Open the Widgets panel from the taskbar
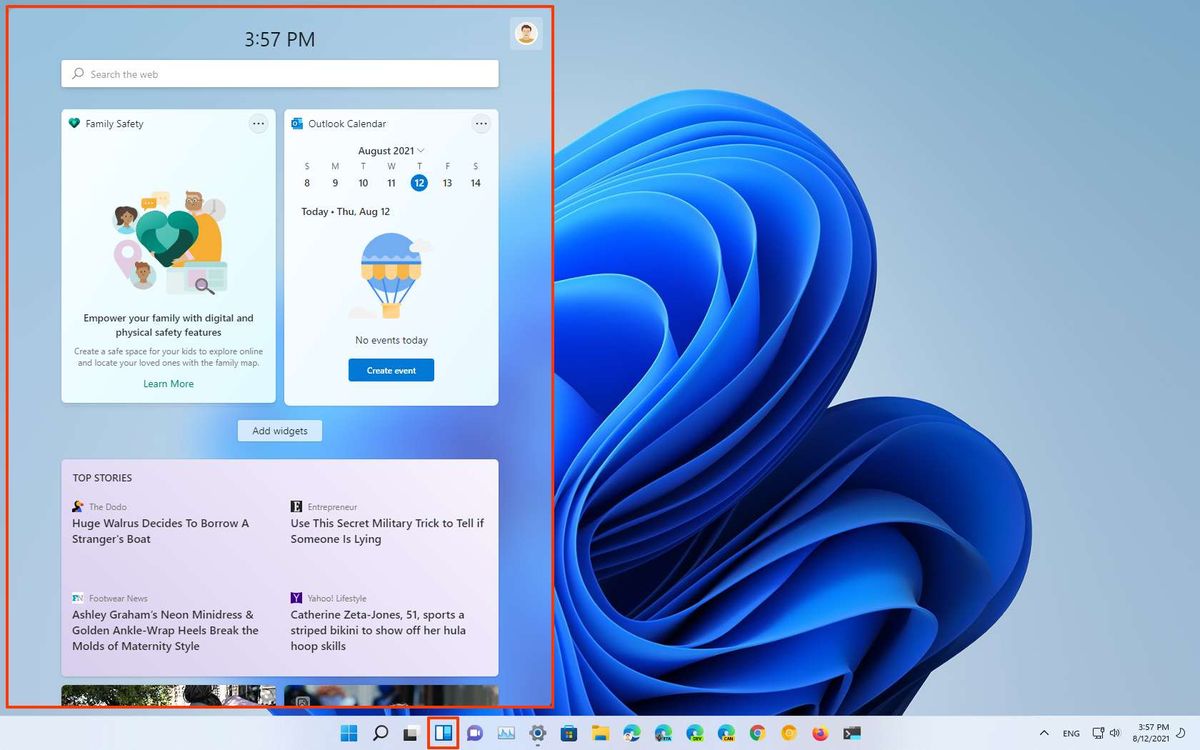The image size is (1200, 750). click(444, 731)
